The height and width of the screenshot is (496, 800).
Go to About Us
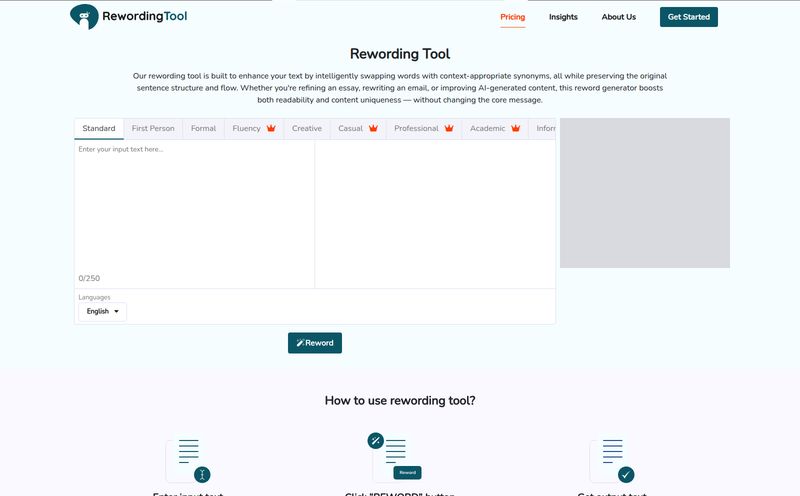618,17
